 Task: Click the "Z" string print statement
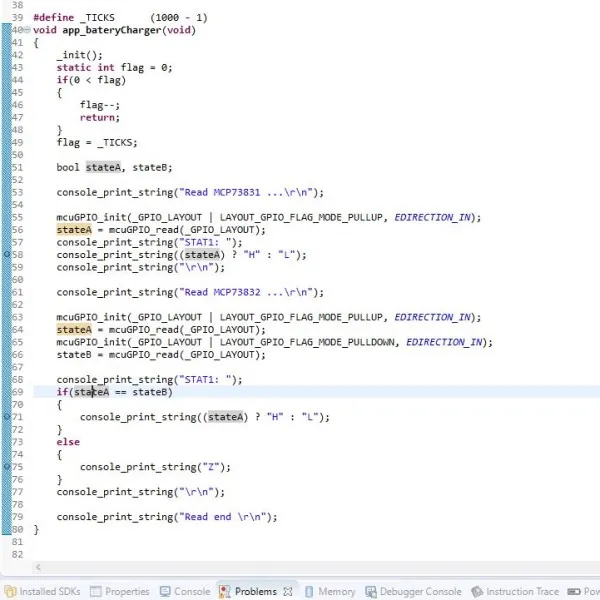click(155, 467)
